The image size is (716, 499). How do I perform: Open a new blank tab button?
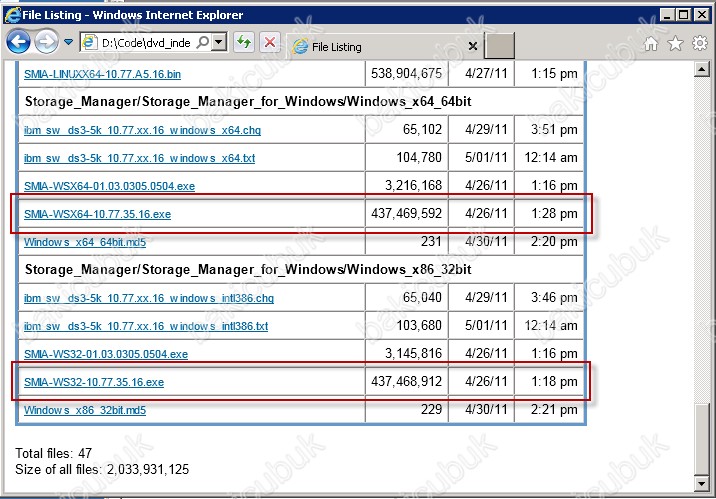(499, 46)
